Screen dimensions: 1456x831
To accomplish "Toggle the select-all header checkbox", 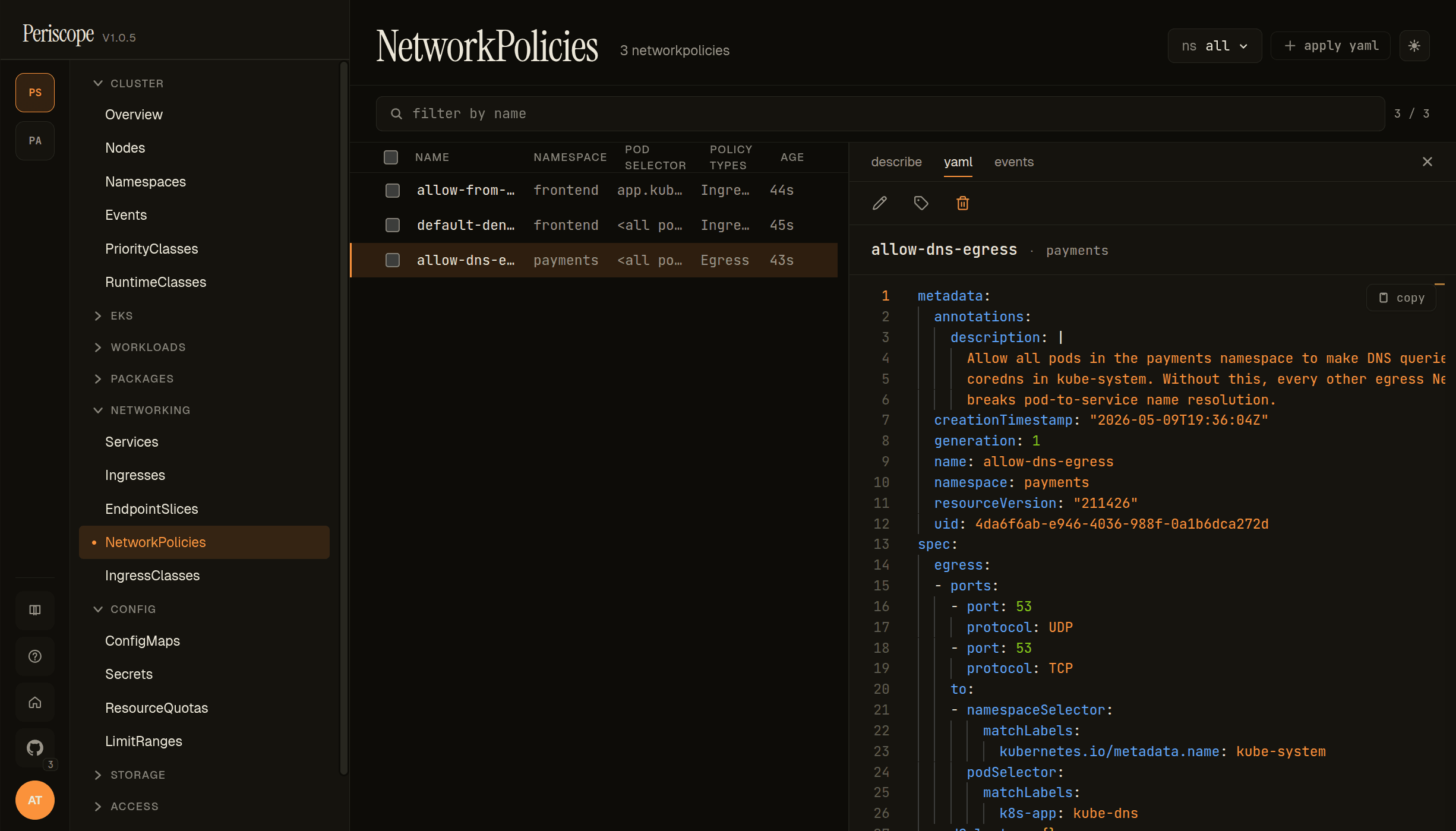I will point(391,157).
